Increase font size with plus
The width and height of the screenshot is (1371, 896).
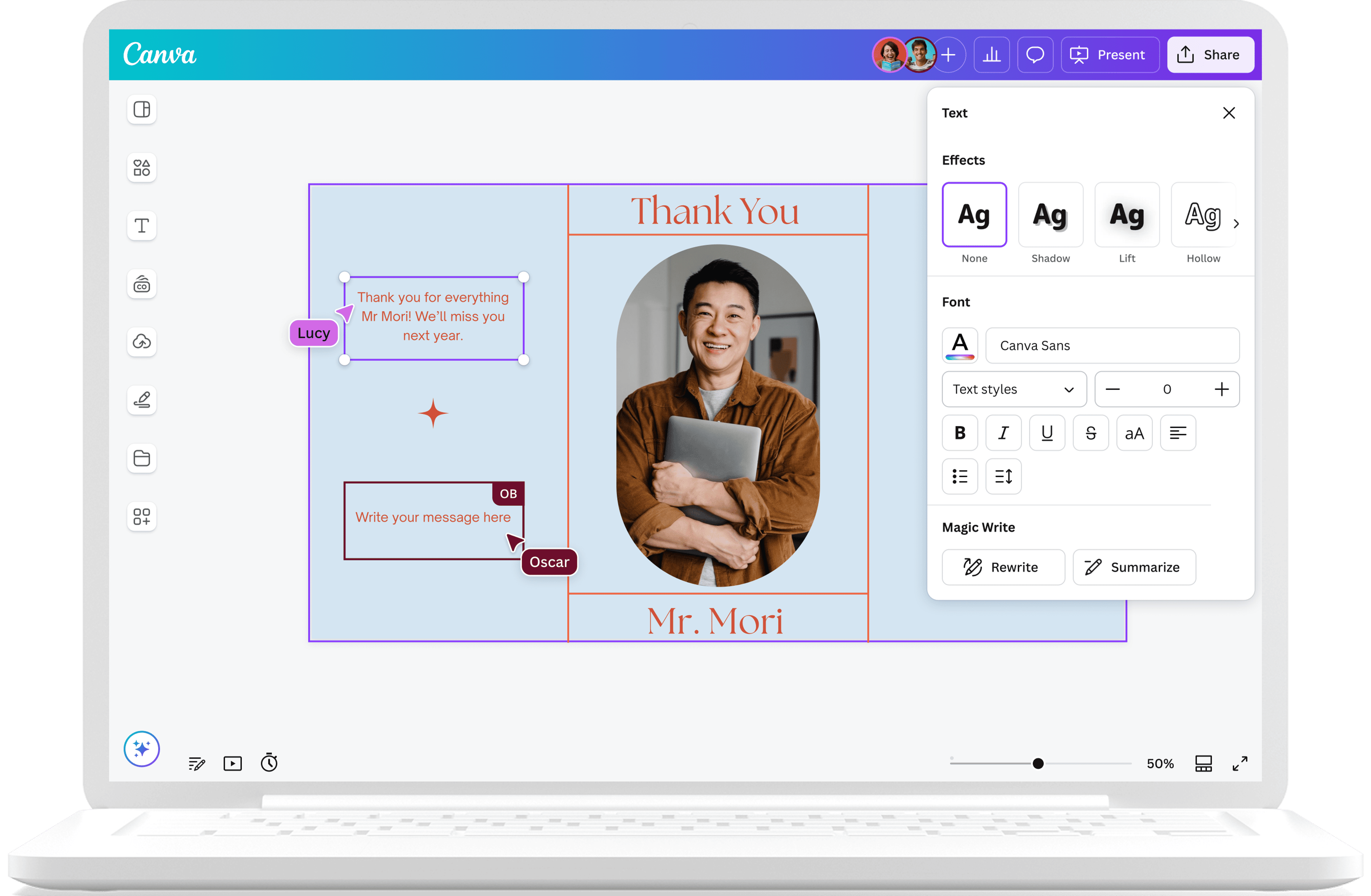[1221, 389]
